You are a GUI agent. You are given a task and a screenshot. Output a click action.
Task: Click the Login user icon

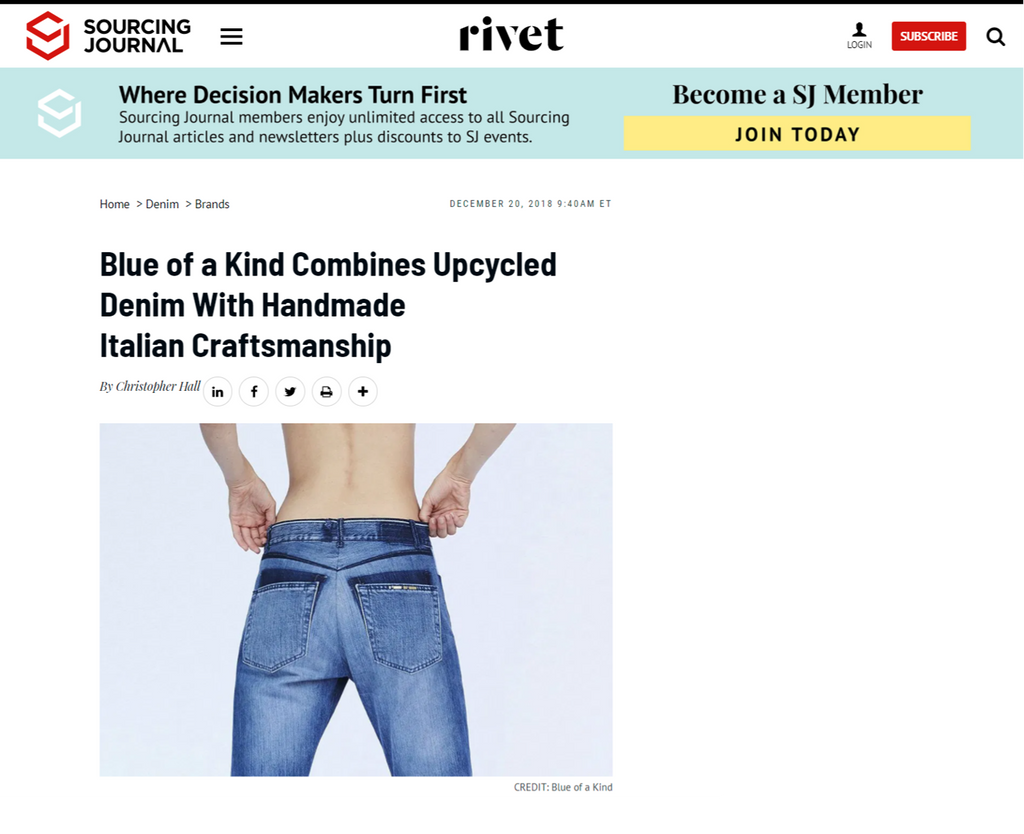pyautogui.click(x=859, y=36)
